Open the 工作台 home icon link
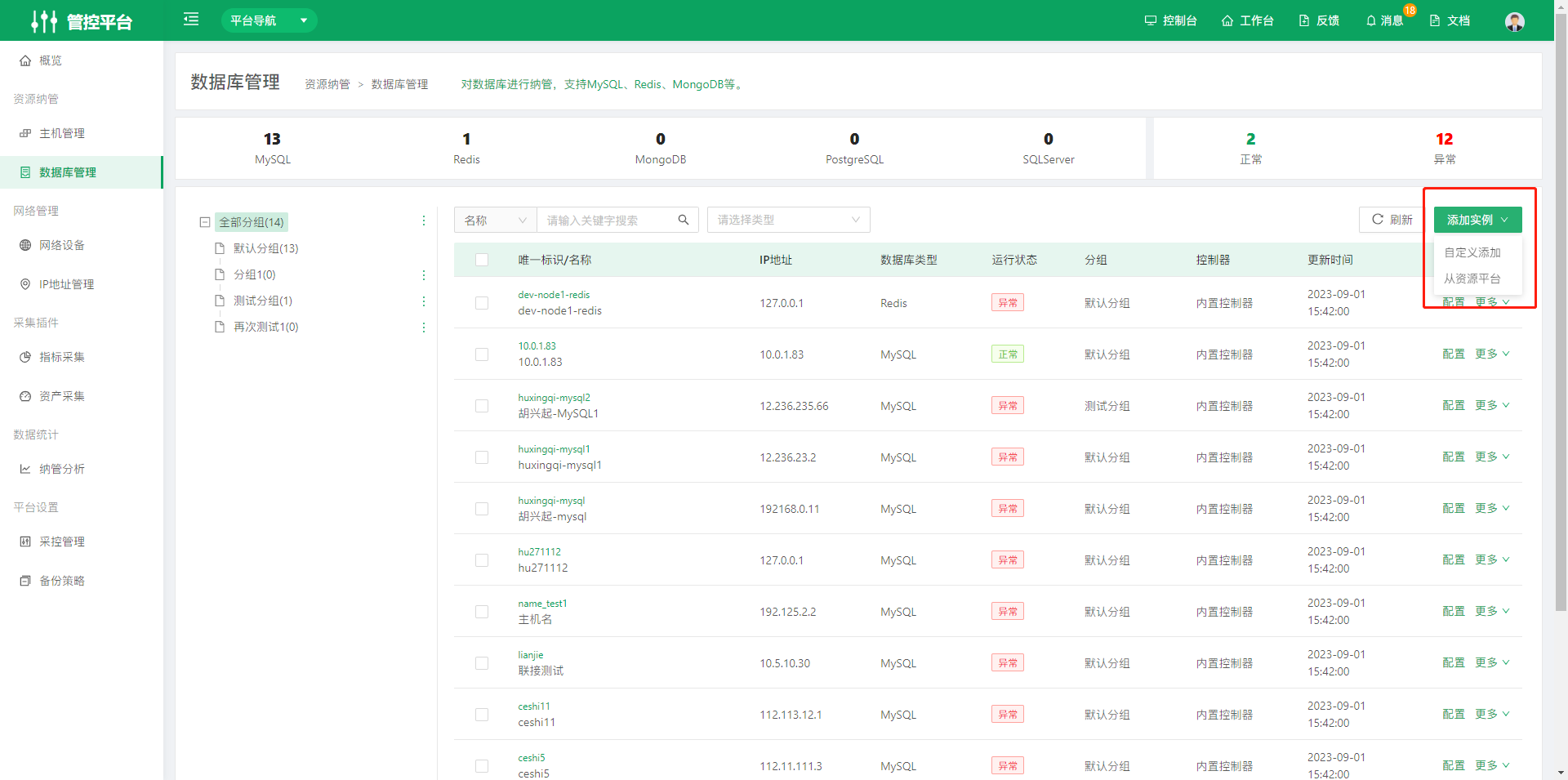Image resolution: width=1568 pixels, height=780 pixels. click(x=1247, y=20)
